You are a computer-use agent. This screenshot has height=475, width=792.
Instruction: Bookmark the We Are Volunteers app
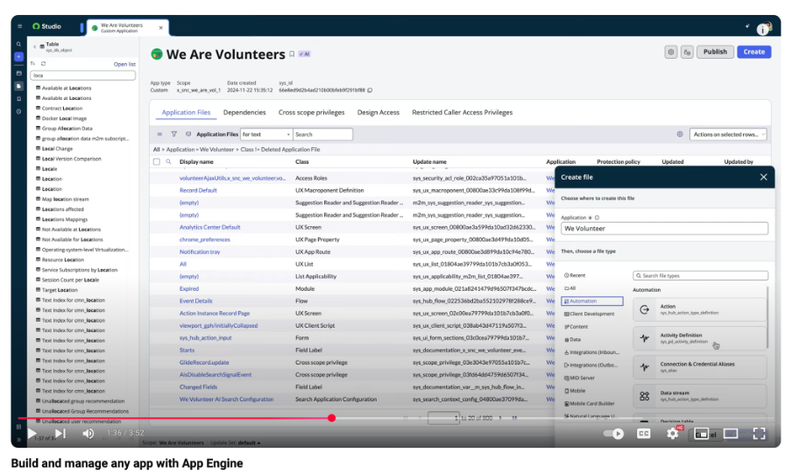[292, 54]
